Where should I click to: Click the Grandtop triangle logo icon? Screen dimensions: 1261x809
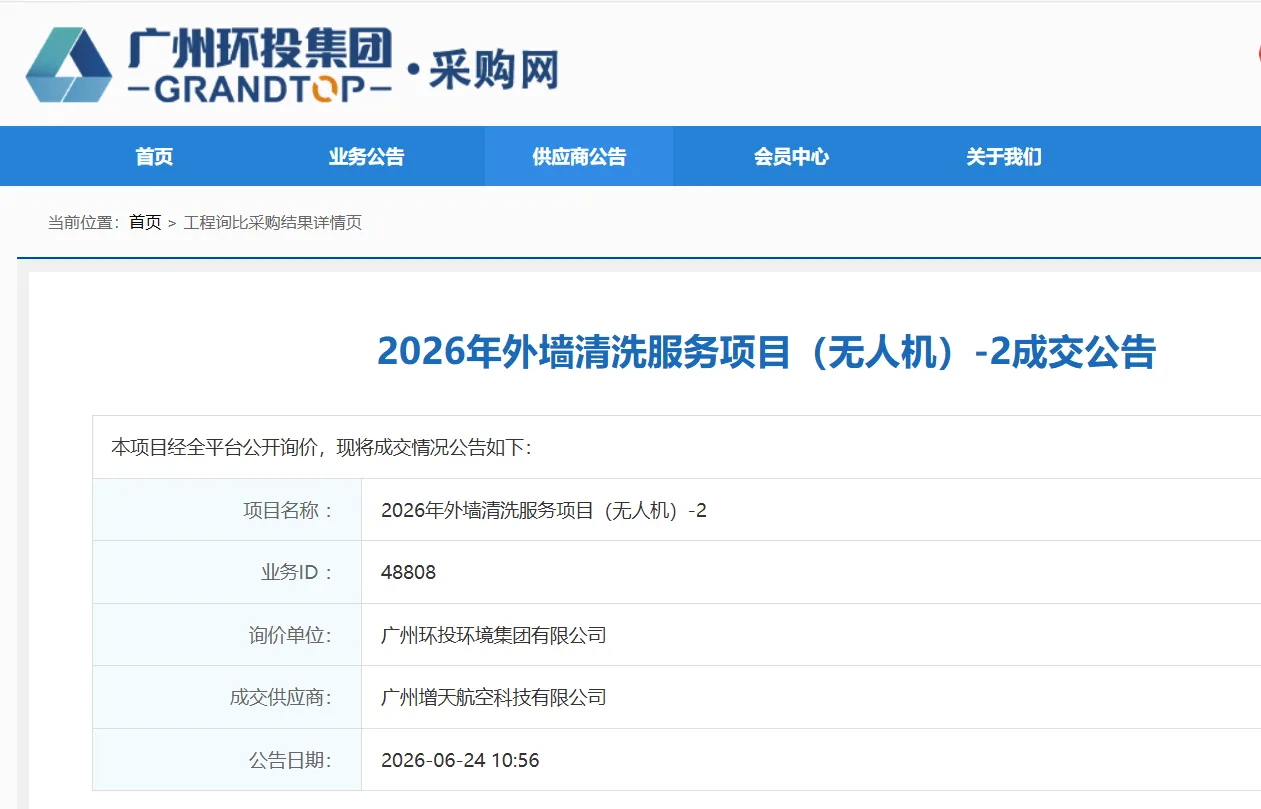click(x=69, y=65)
